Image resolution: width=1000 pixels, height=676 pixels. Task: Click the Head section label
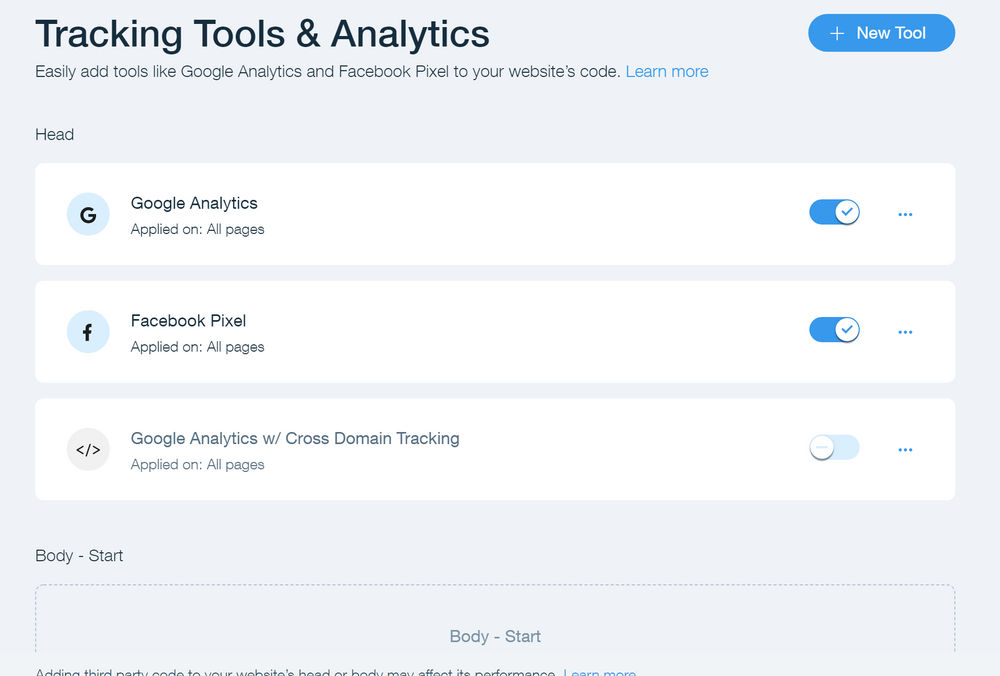click(54, 135)
